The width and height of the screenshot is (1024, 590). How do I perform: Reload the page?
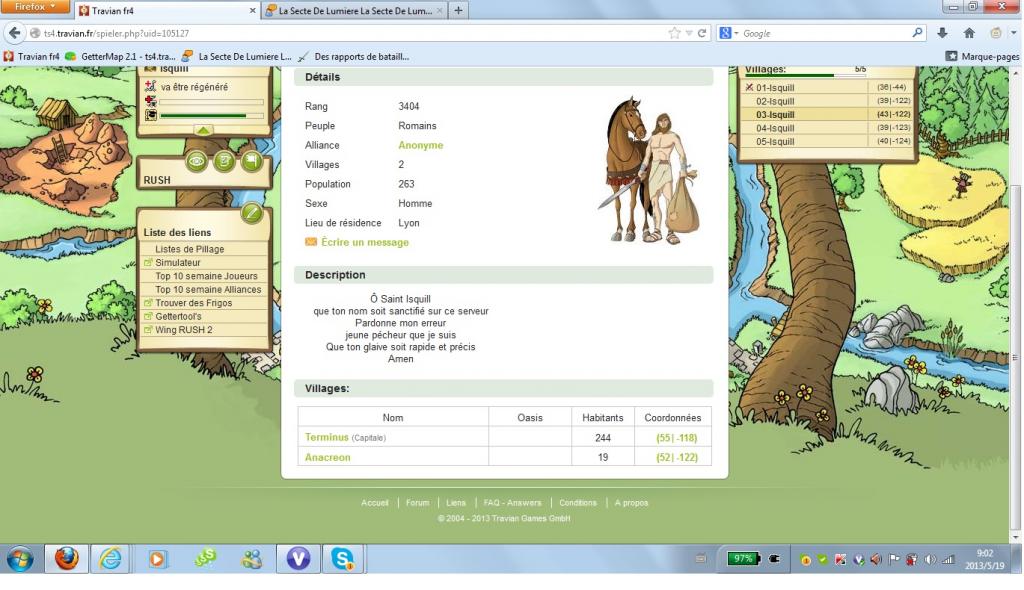tap(702, 33)
